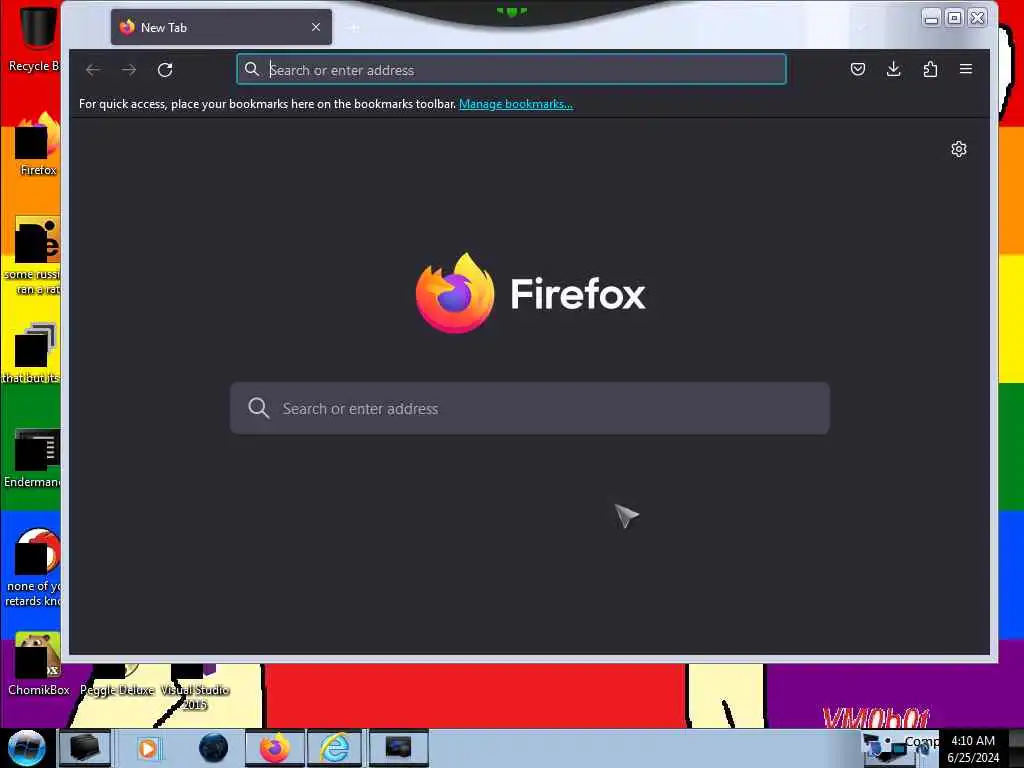Click the center page search box
The height and width of the screenshot is (768, 1024).
[530, 408]
